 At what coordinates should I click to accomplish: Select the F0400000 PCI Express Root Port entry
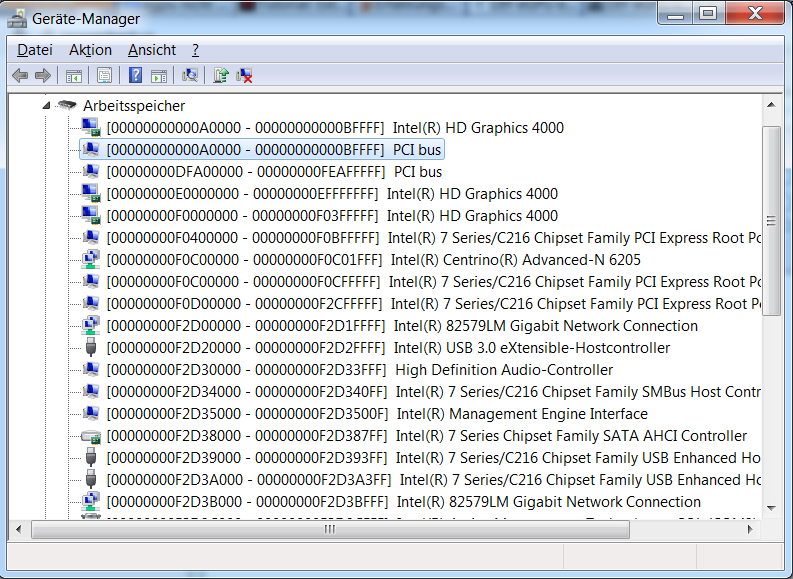[x=433, y=238]
